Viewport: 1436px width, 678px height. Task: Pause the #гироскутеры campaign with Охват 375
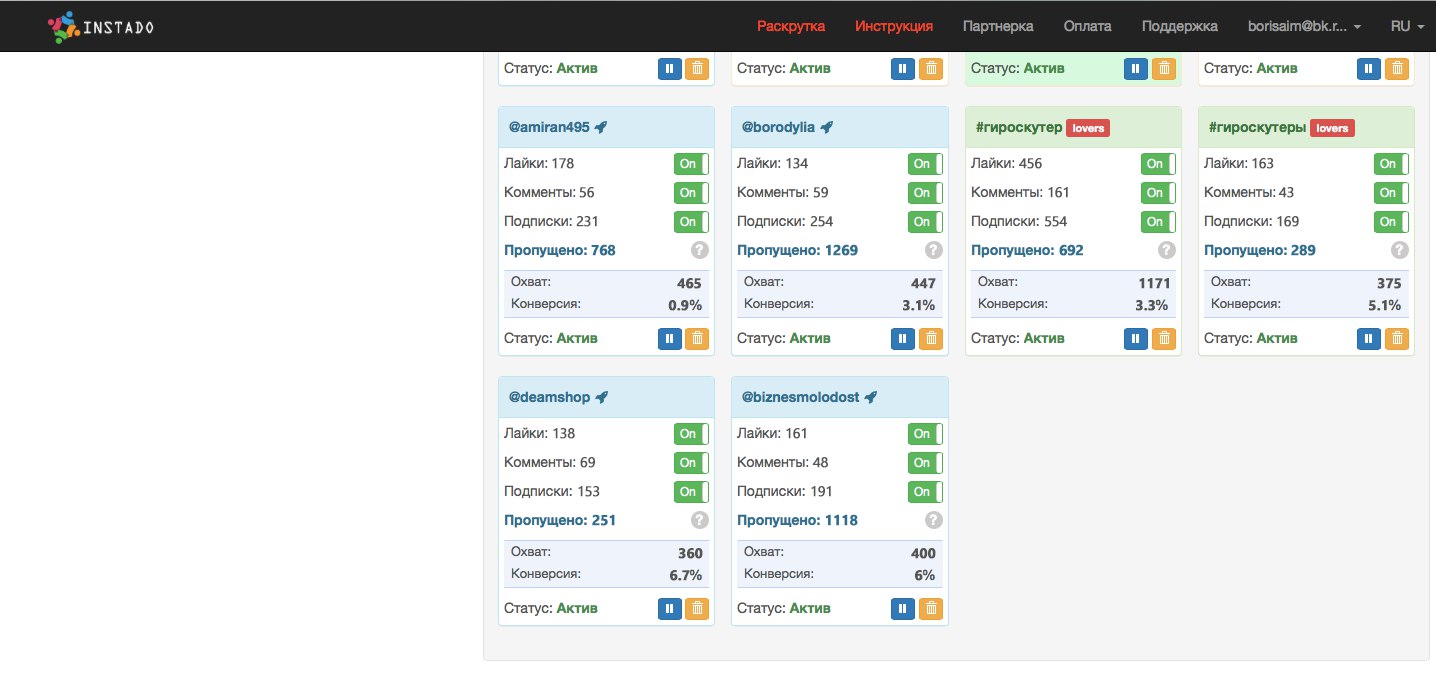tap(1369, 338)
